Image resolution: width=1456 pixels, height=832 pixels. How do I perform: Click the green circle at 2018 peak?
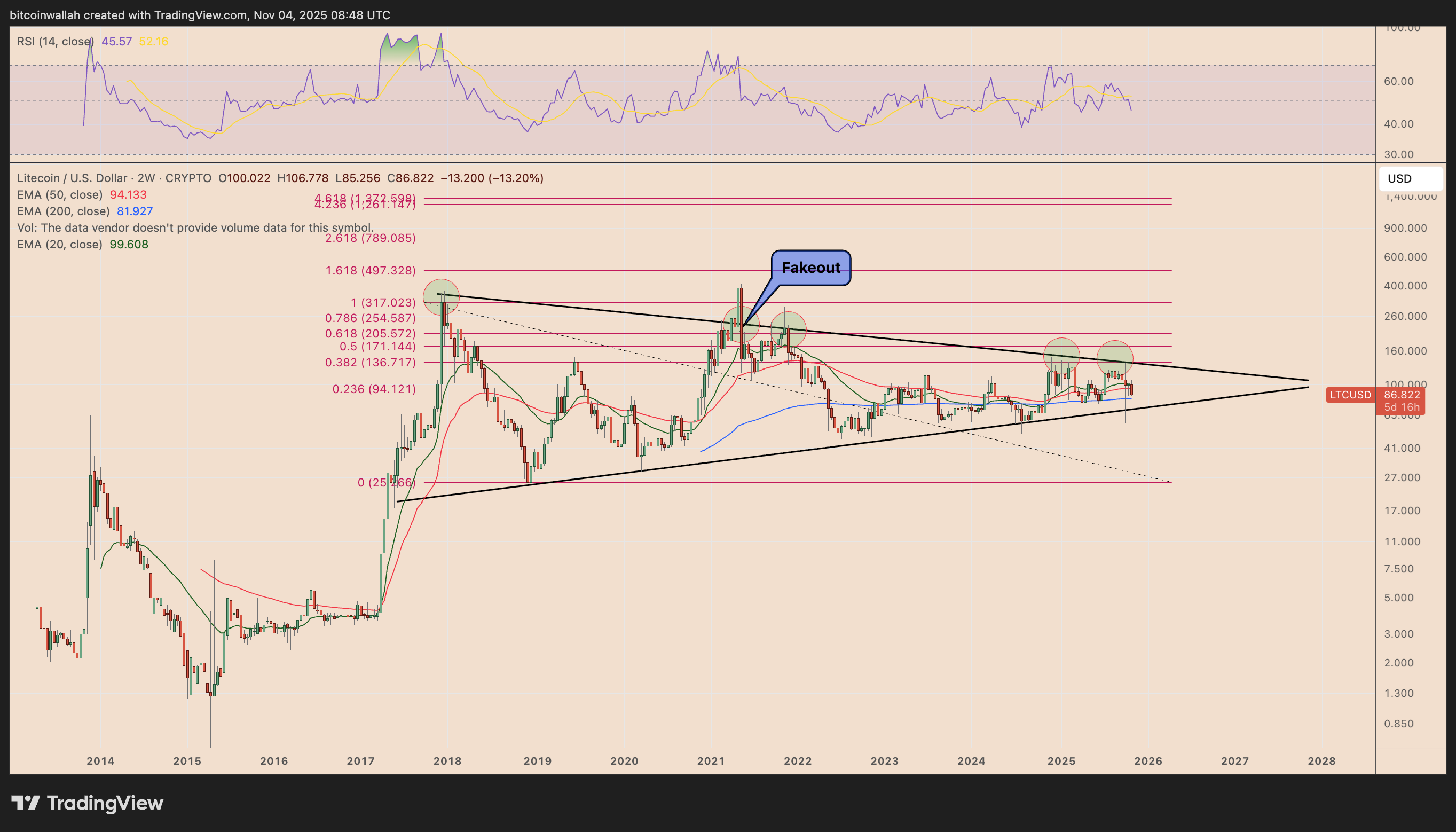click(441, 297)
